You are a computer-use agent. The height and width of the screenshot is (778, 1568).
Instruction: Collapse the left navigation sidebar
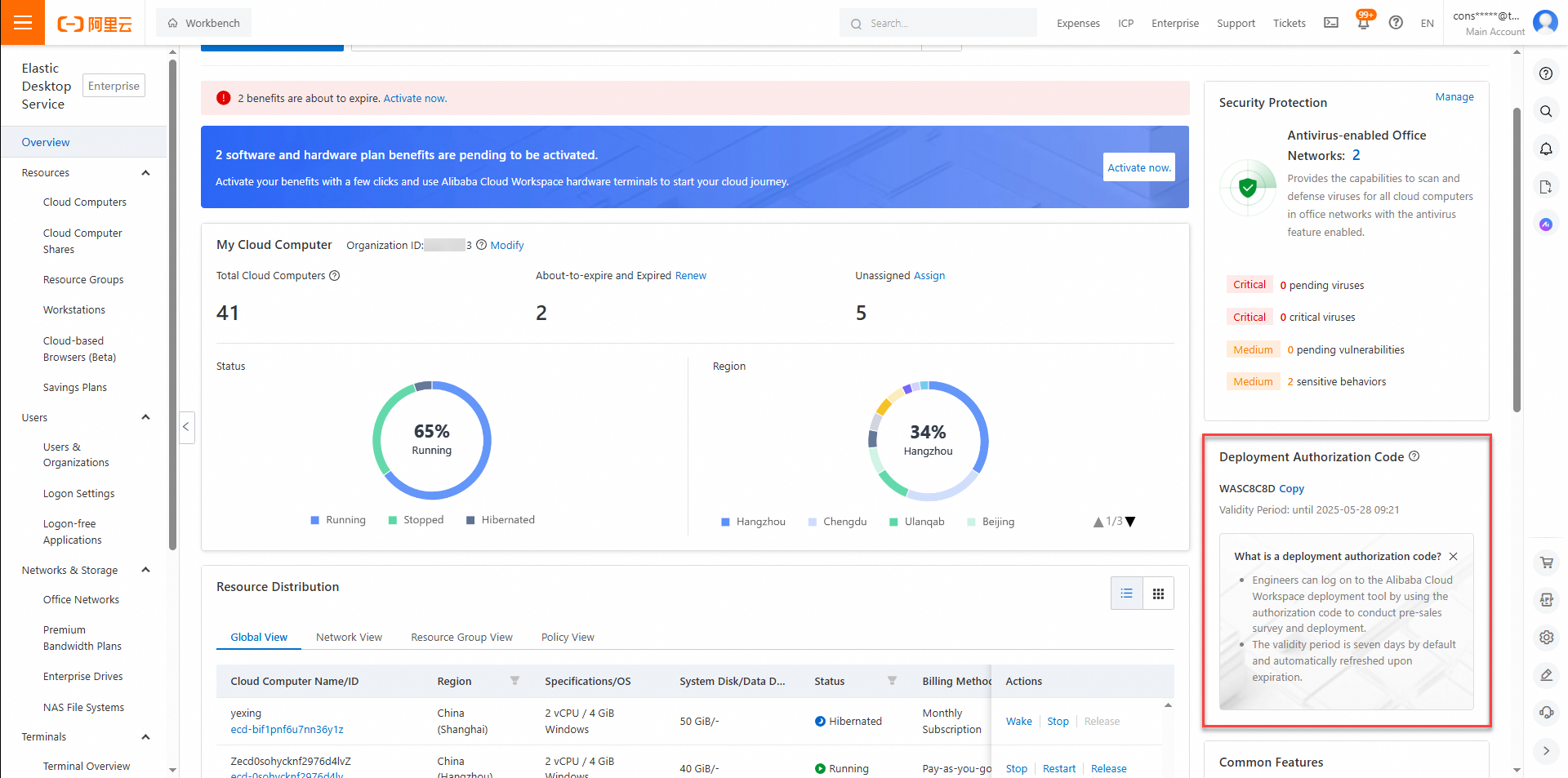tap(186, 427)
